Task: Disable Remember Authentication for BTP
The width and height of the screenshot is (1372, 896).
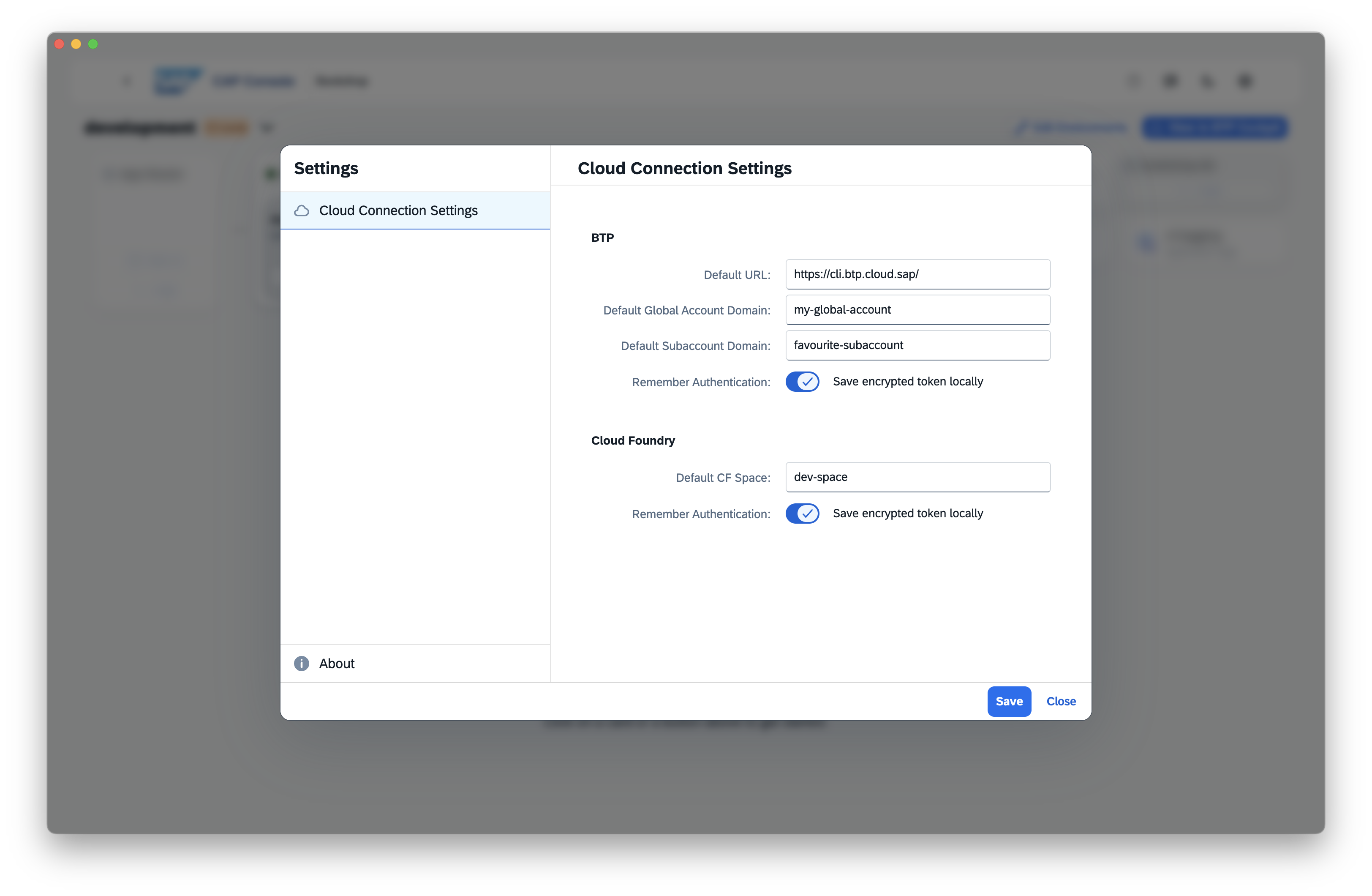Action: (803, 381)
